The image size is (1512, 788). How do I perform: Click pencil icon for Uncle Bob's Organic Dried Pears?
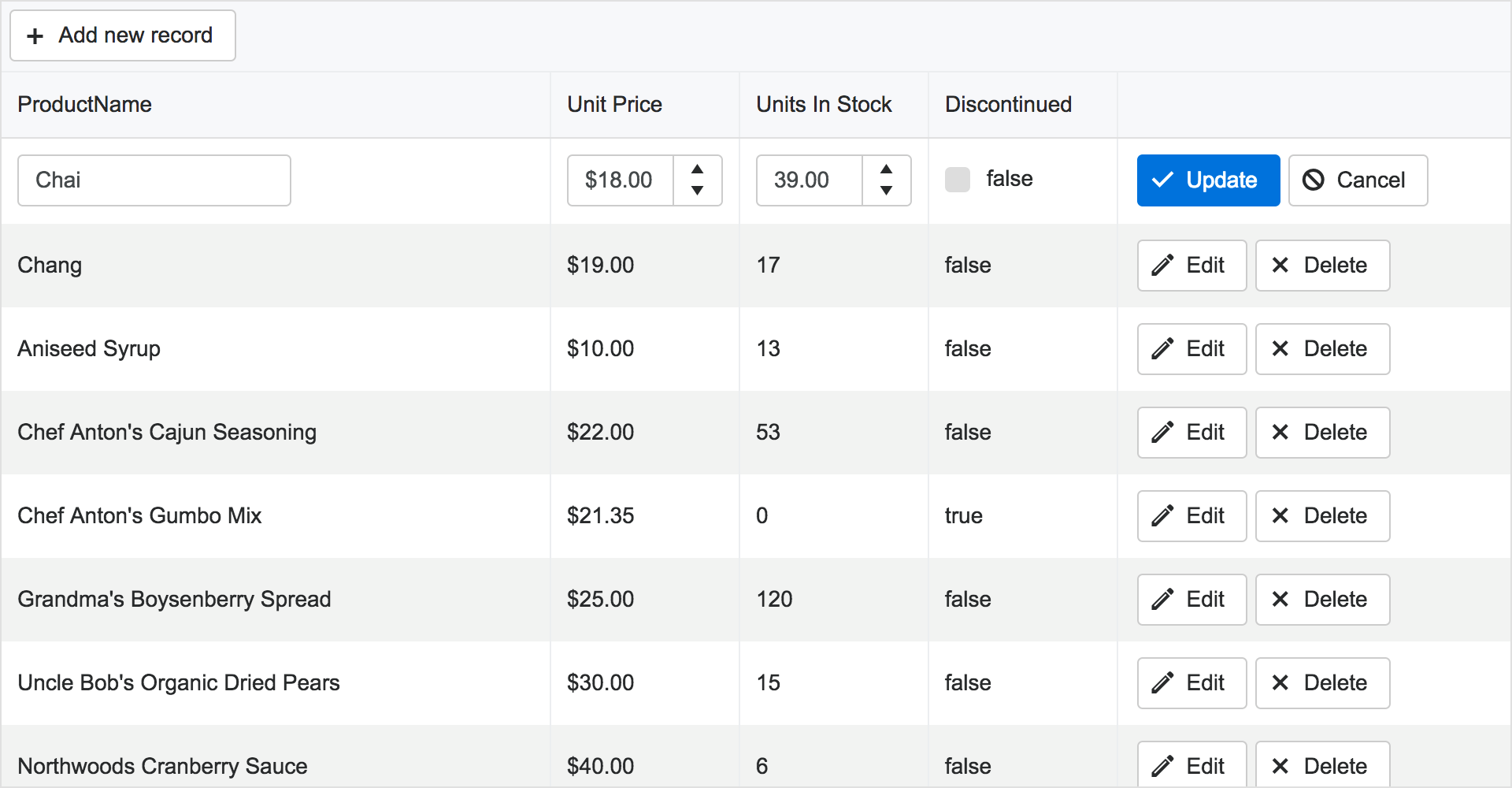pos(1162,683)
